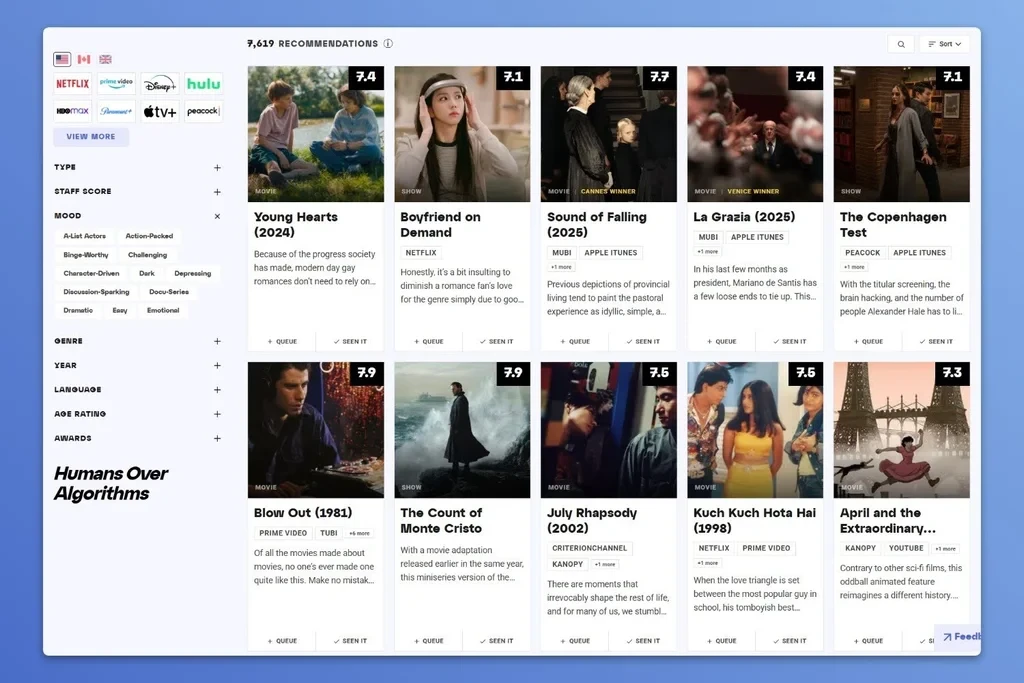Open the Boyfriend on Demand poster
Viewport: 1024px width, 683px height.
[x=462, y=134]
